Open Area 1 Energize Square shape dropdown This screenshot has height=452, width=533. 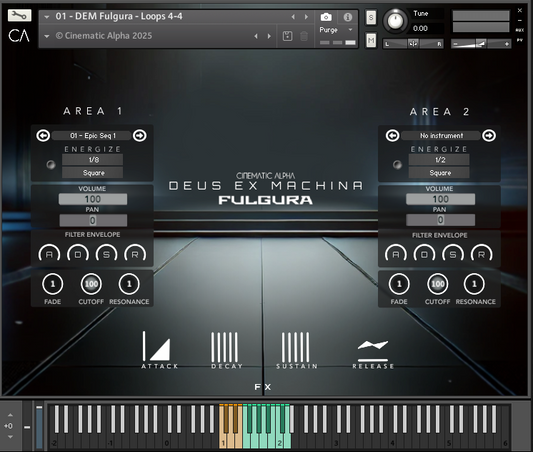click(x=92, y=173)
